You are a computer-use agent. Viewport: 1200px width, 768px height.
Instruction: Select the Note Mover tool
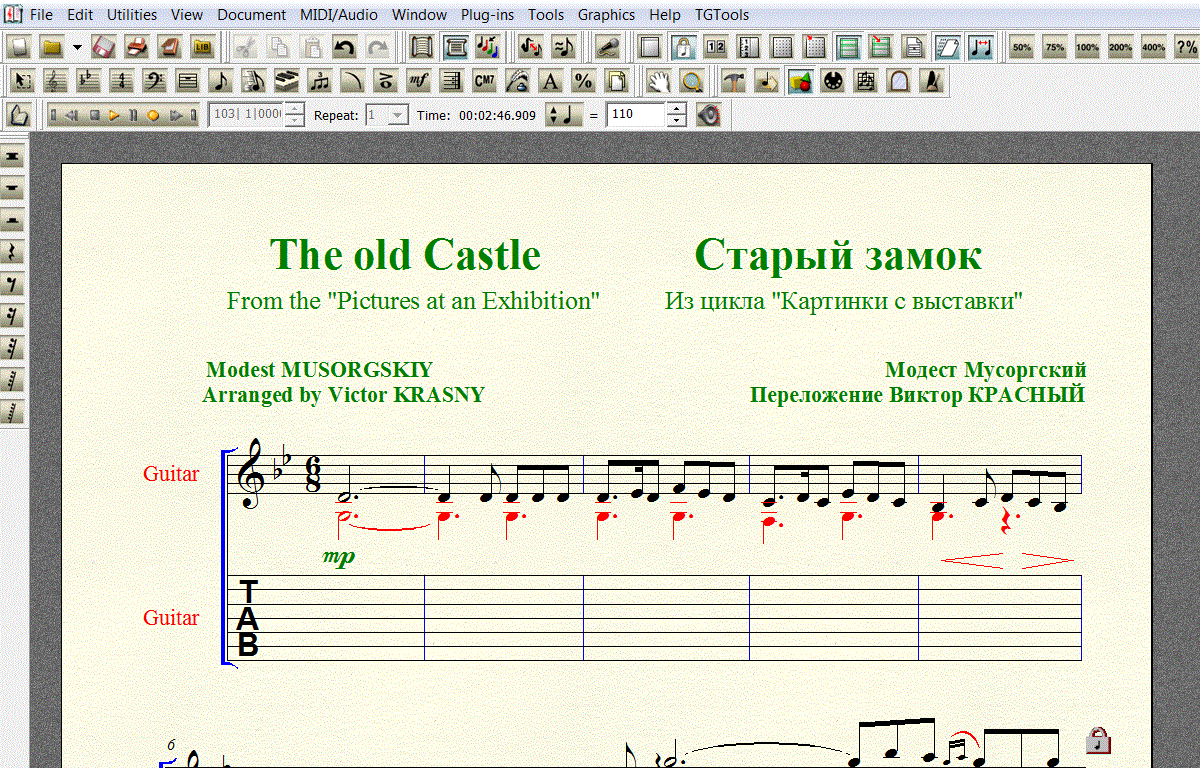point(767,80)
